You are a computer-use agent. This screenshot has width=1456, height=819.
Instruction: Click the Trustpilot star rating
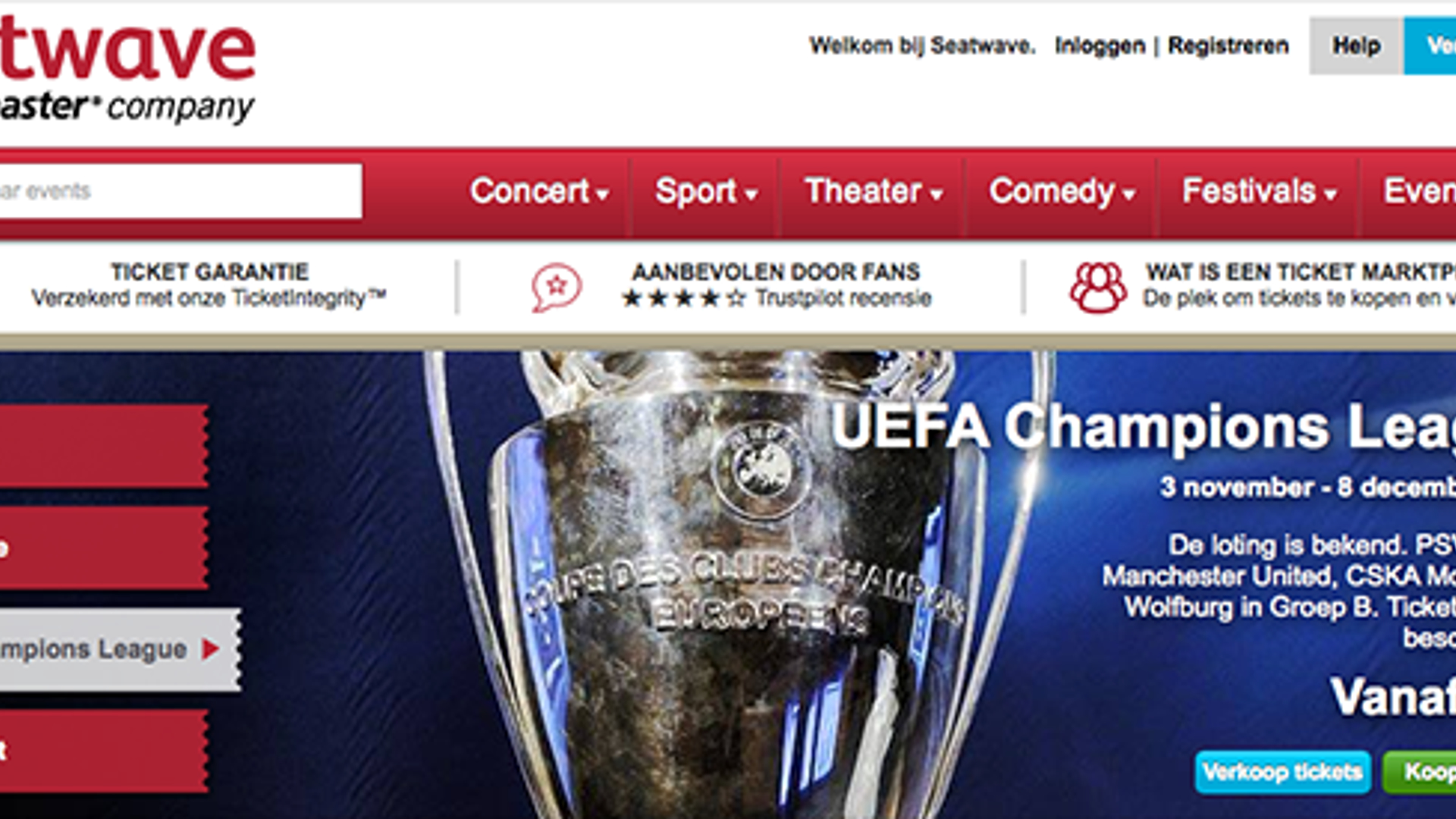point(683,298)
